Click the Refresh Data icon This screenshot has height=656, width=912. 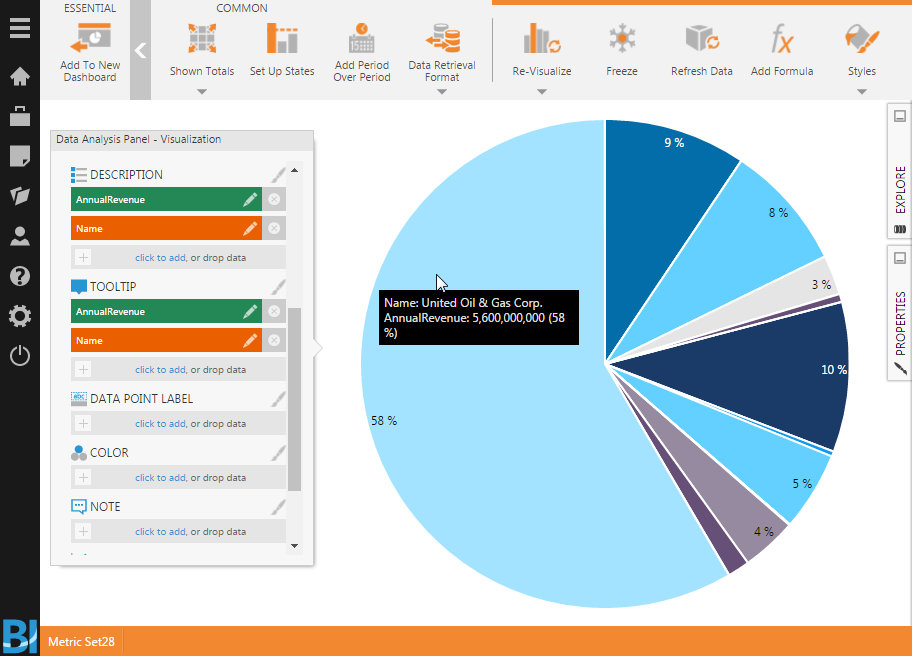[701, 40]
